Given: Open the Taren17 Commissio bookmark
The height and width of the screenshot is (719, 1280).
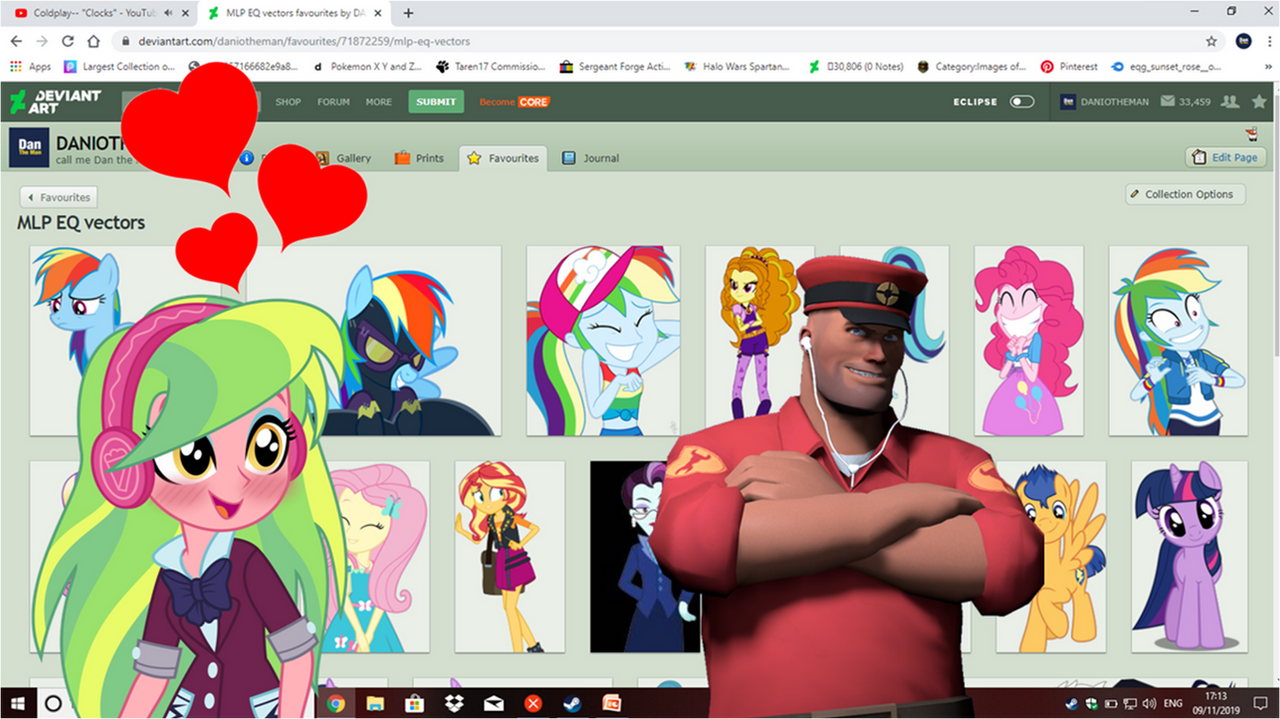Looking at the screenshot, I should point(491,67).
